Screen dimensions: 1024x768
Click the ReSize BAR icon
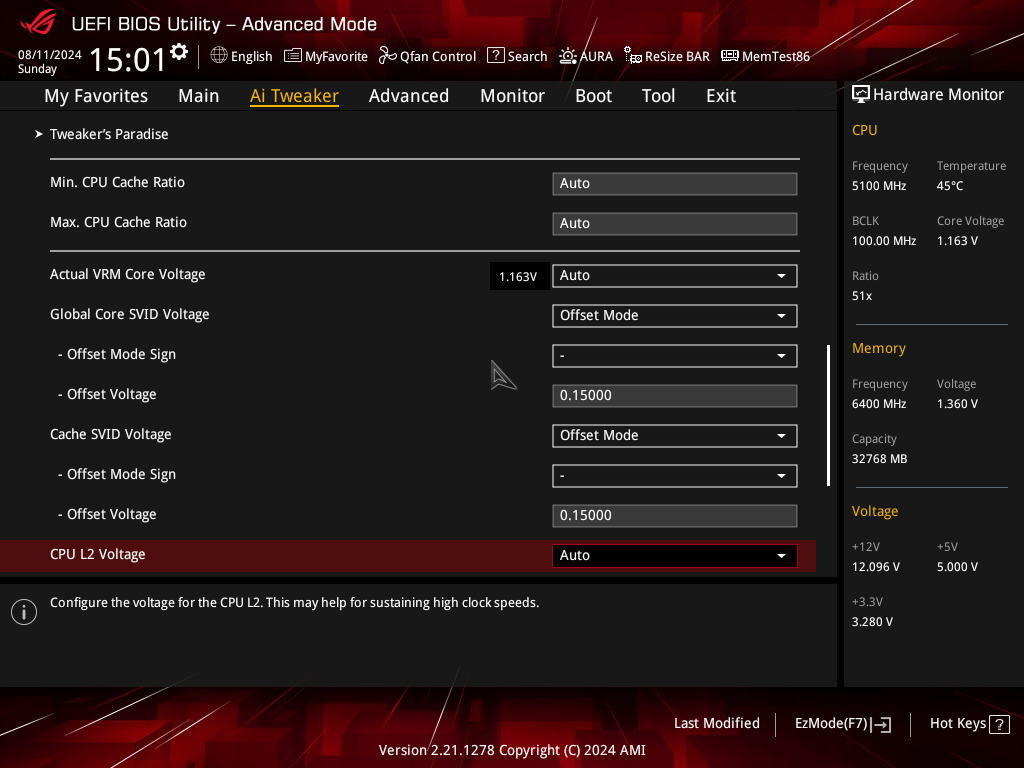point(632,56)
